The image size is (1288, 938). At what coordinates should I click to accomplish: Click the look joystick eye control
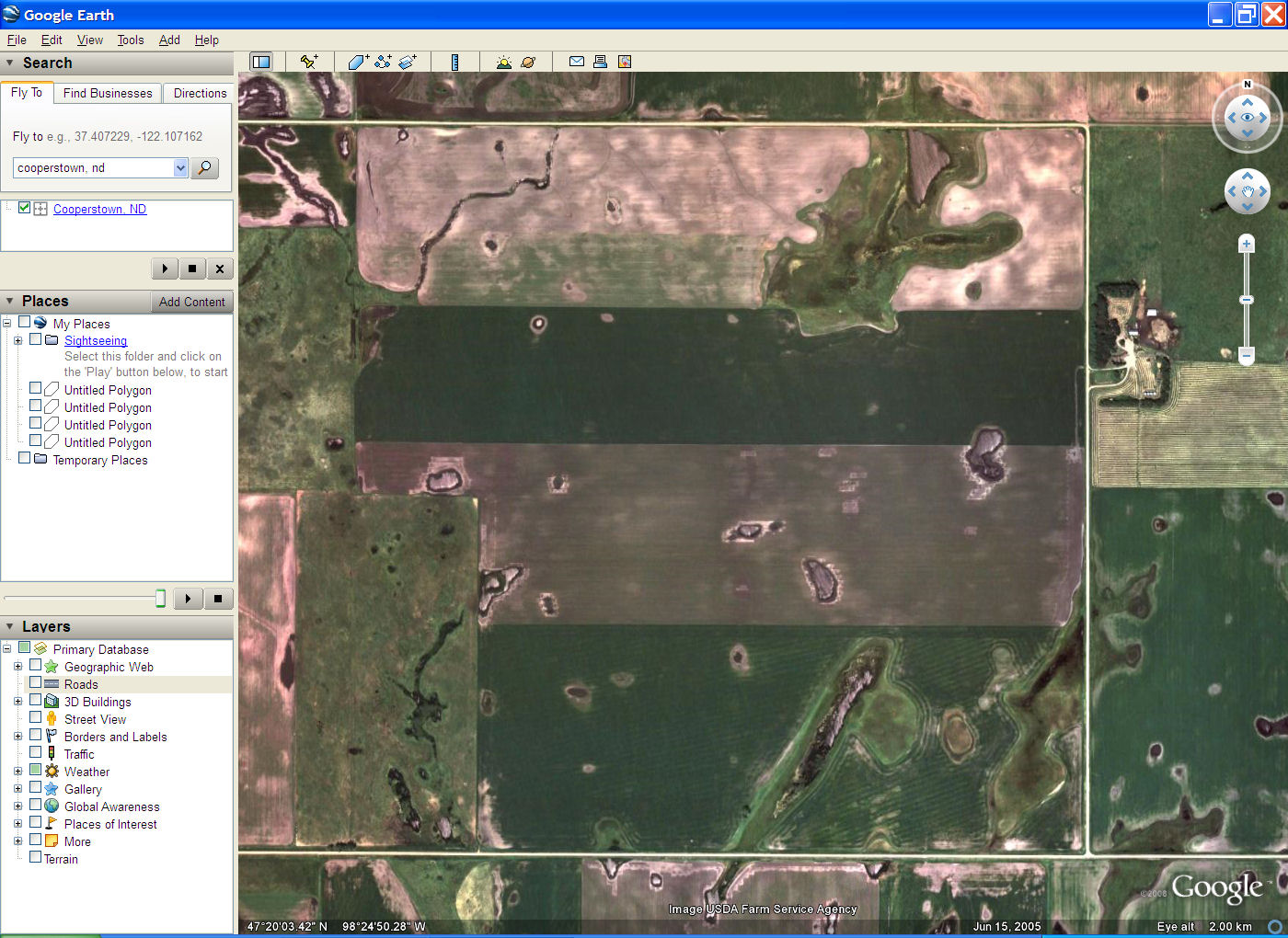tap(1248, 118)
